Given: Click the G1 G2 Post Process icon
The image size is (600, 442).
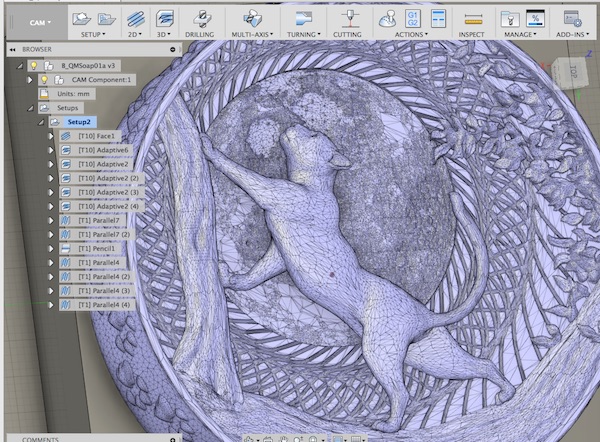Looking at the screenshot, I should 412,18.
